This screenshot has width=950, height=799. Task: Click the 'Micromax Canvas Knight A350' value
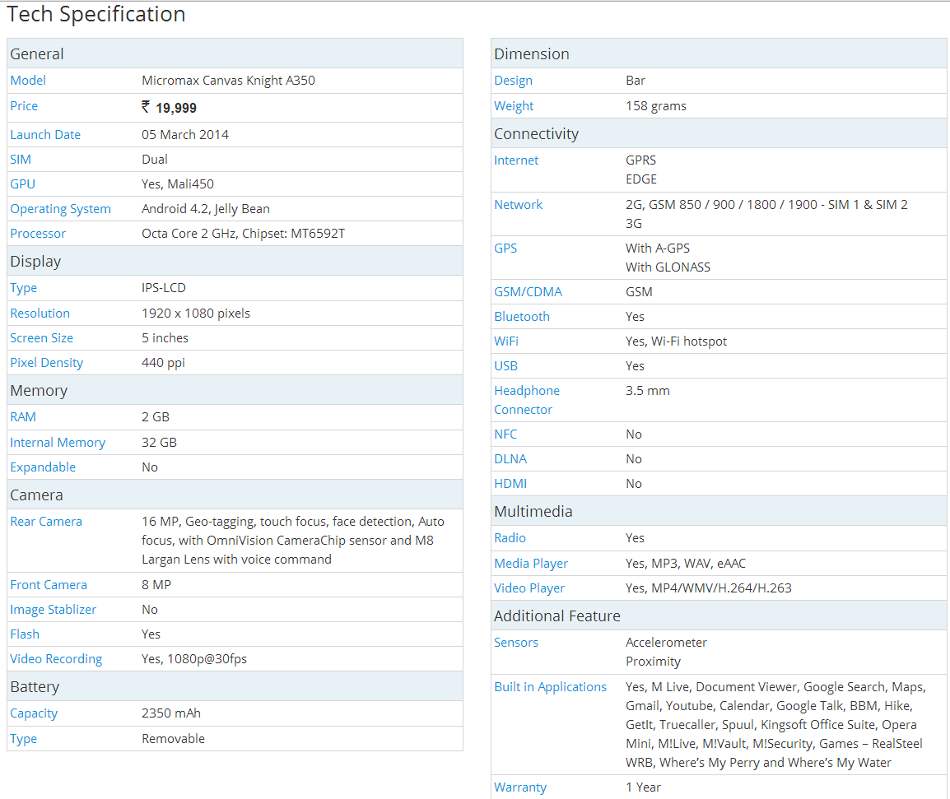tap(228, 81)
